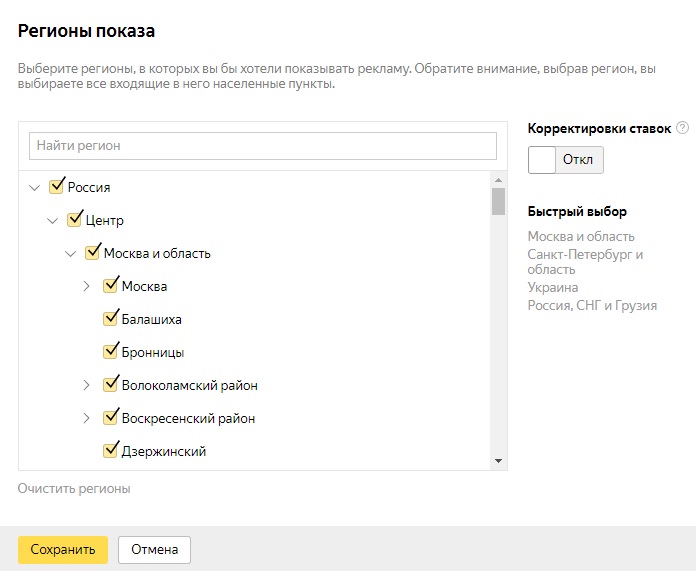Uncheck the Россия checkbox
Image resolution: width=696 pixels, height=571 pixels.
tap(56, 186)
